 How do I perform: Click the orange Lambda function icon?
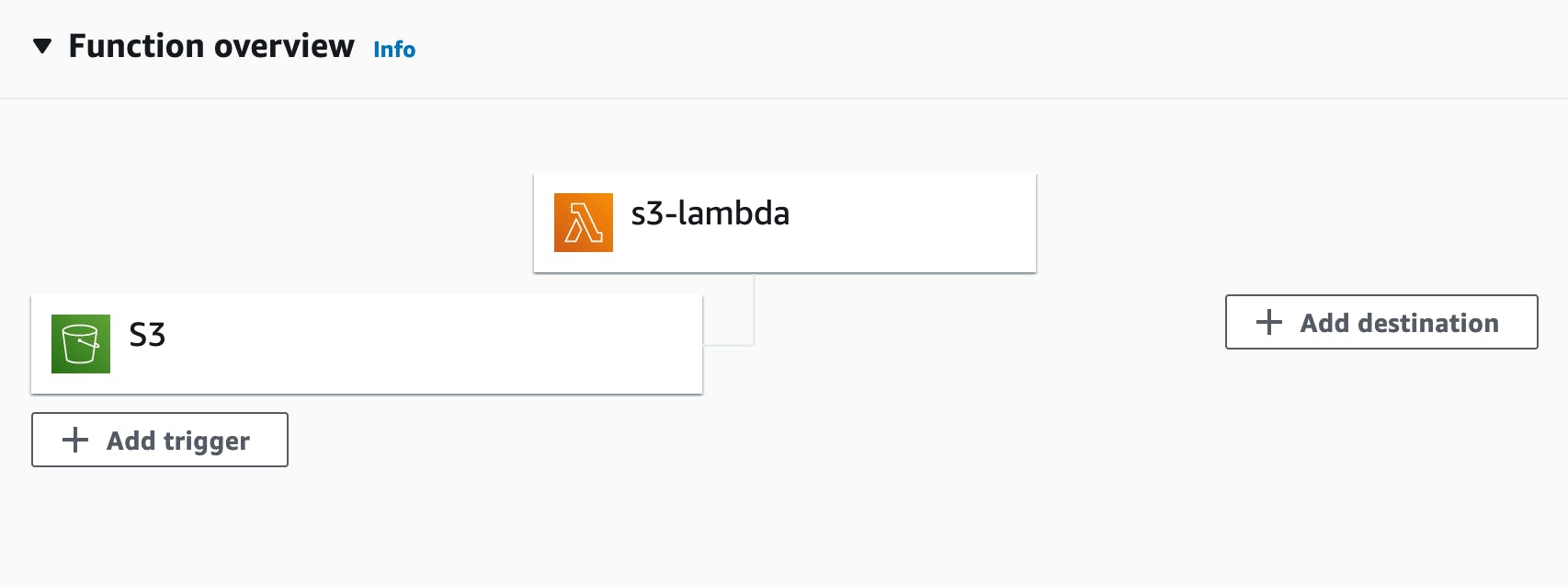click(584, 223)
